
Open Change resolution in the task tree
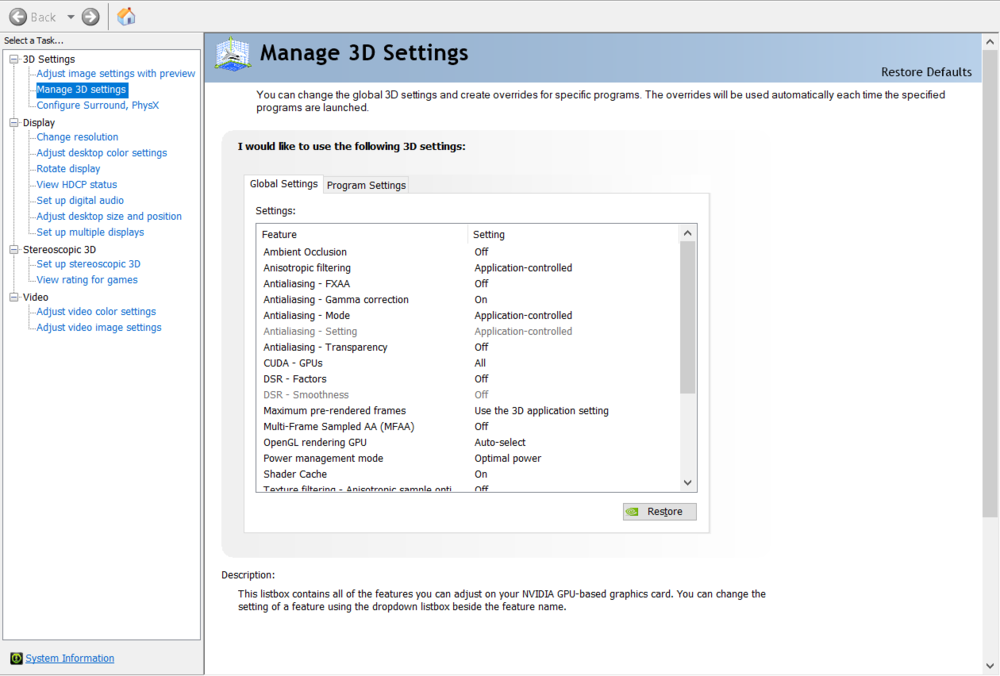[77, 137]
